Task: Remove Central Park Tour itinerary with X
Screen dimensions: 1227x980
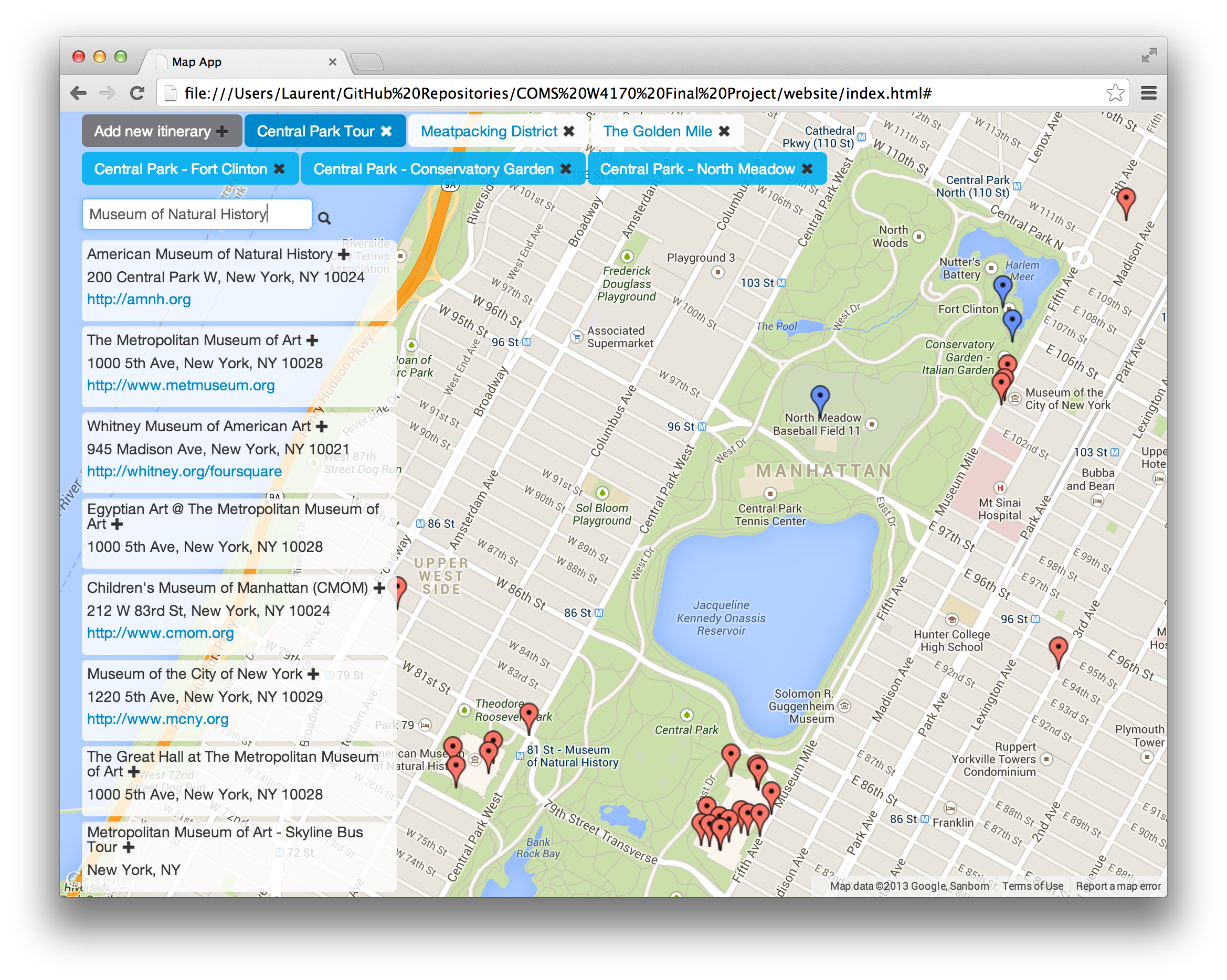Action: 386,131
